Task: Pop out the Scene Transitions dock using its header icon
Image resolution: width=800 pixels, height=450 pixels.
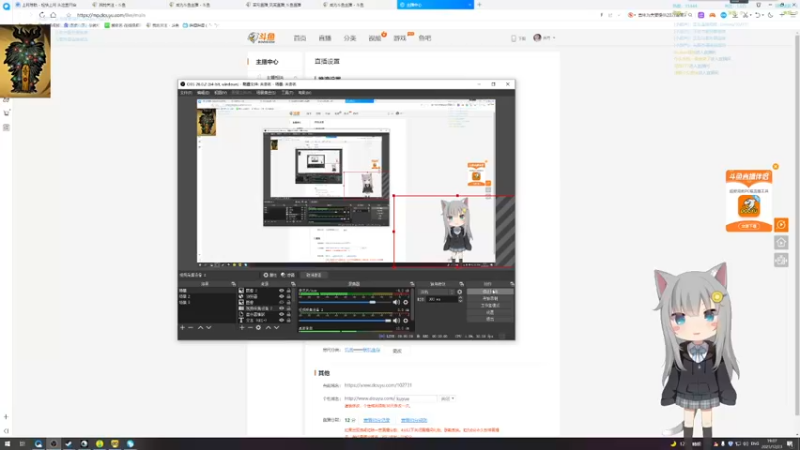Action: point(461,284)
